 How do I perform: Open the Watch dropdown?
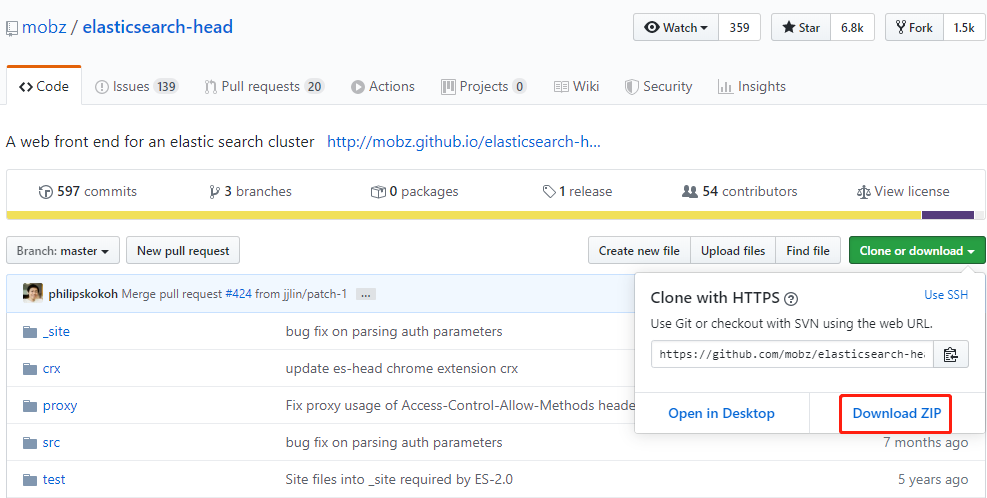(676, 28)
